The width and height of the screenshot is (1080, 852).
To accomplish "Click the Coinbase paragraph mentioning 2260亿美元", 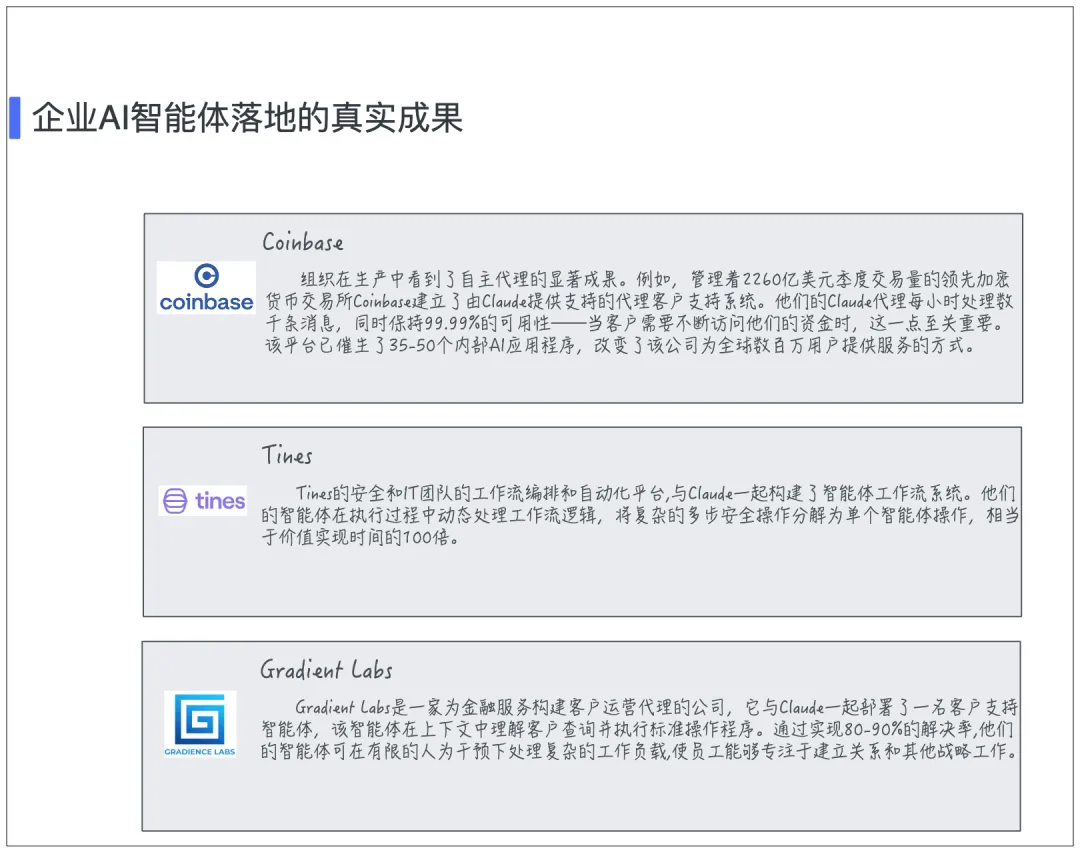I will (639, 312).
